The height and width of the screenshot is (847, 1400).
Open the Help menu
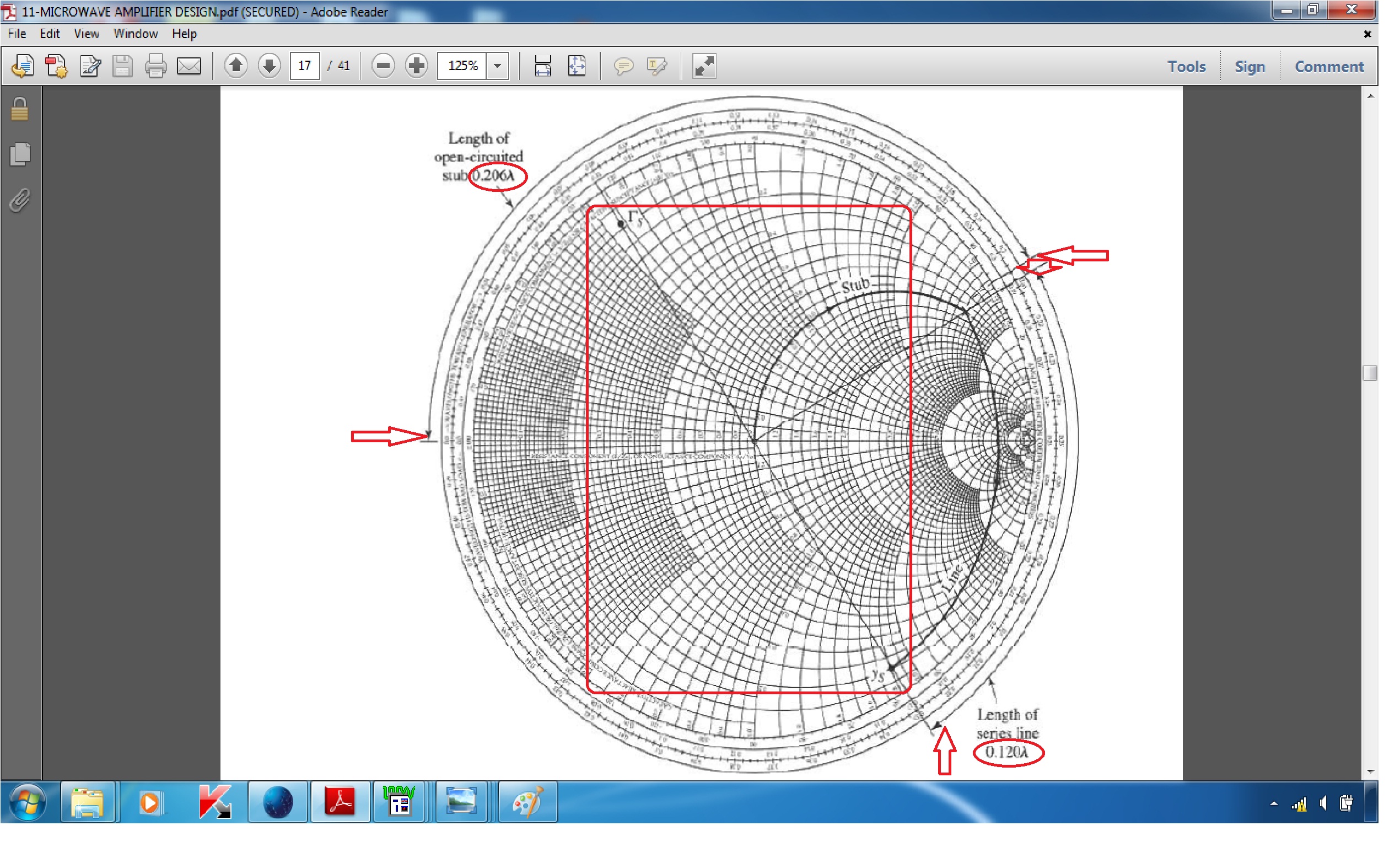[184, 34]
